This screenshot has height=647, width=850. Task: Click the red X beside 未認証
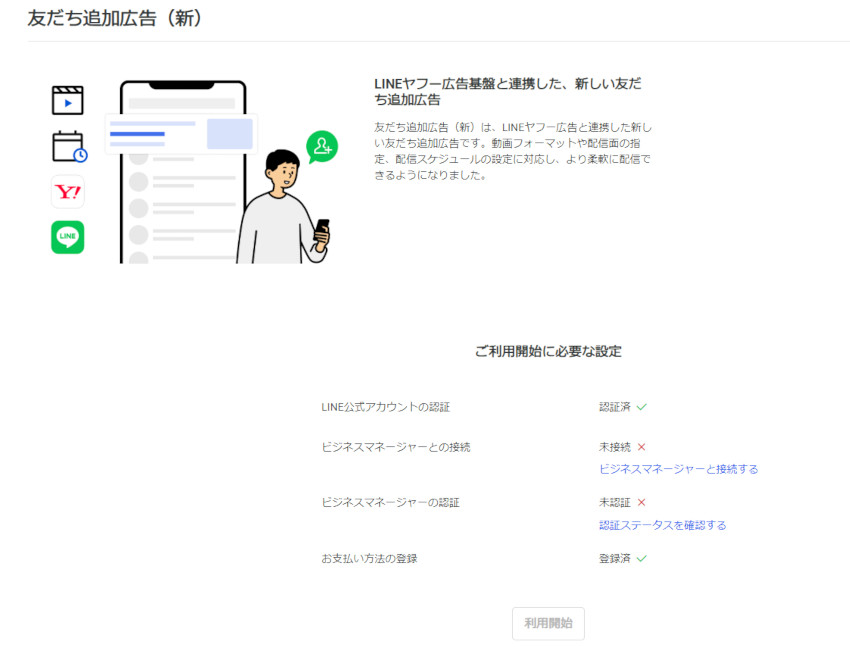coord(642,502)
